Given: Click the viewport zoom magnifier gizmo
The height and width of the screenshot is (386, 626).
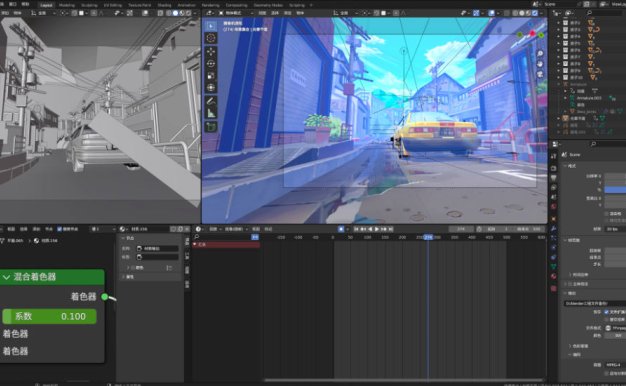Looking at the screenshot, I should (540, 53).
